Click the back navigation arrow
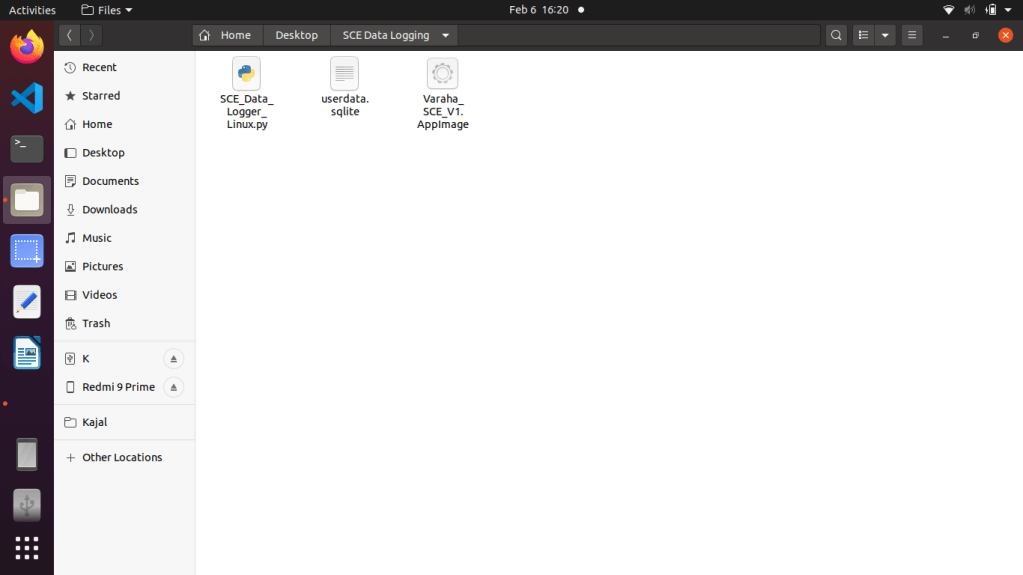The image size is (1023, 575). click(69, 35)
